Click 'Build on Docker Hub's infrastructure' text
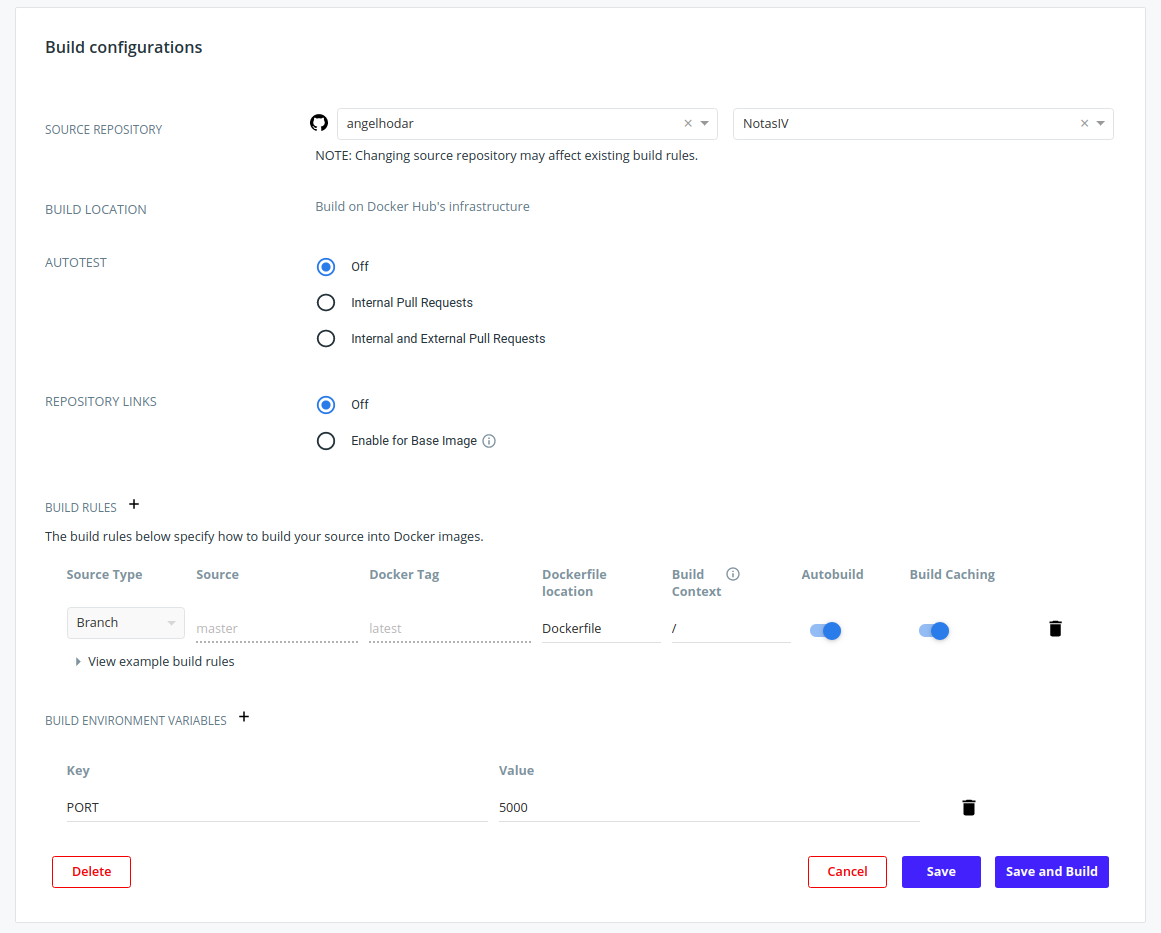The height and width of the screenshot is (933, 1161). [x=422, y=207]
